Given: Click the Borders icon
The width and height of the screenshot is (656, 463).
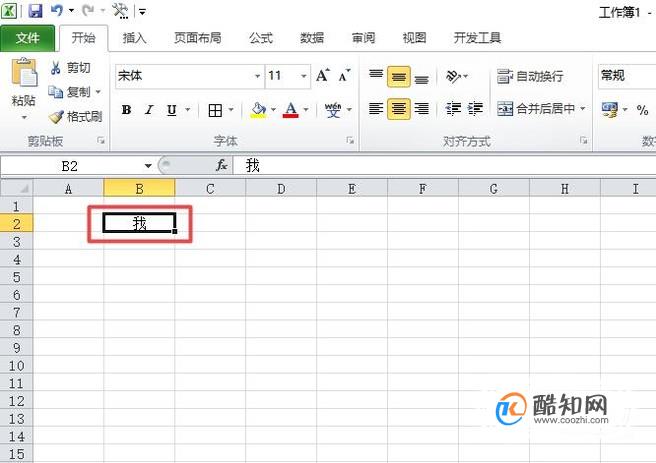Looking at the screenshot, I should [x=215, y=110].
